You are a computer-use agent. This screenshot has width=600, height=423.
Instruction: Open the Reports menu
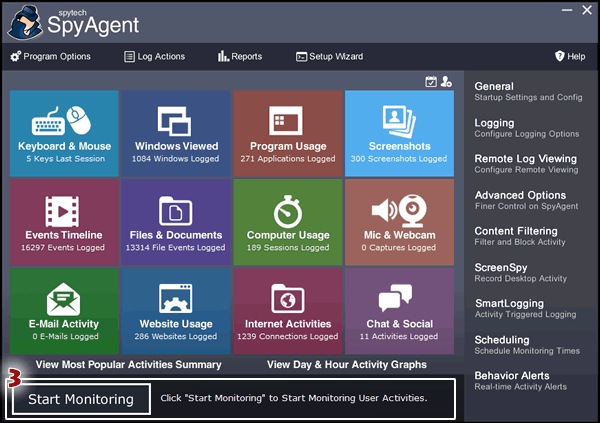pyautogui.click(x=240, y=57)
